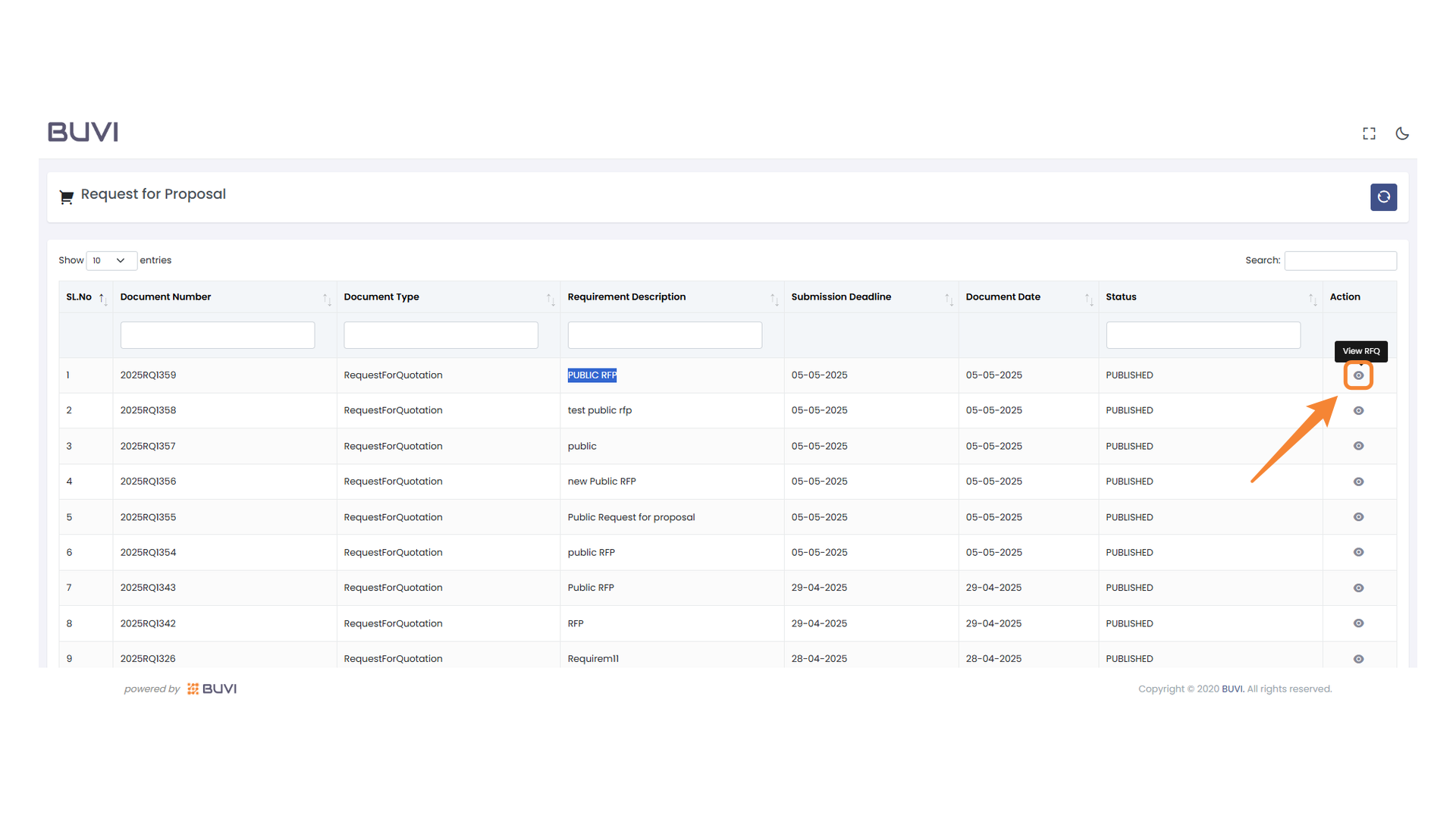Open the Show entries dropdown
1456x819 pixels.
click(111, 260)
